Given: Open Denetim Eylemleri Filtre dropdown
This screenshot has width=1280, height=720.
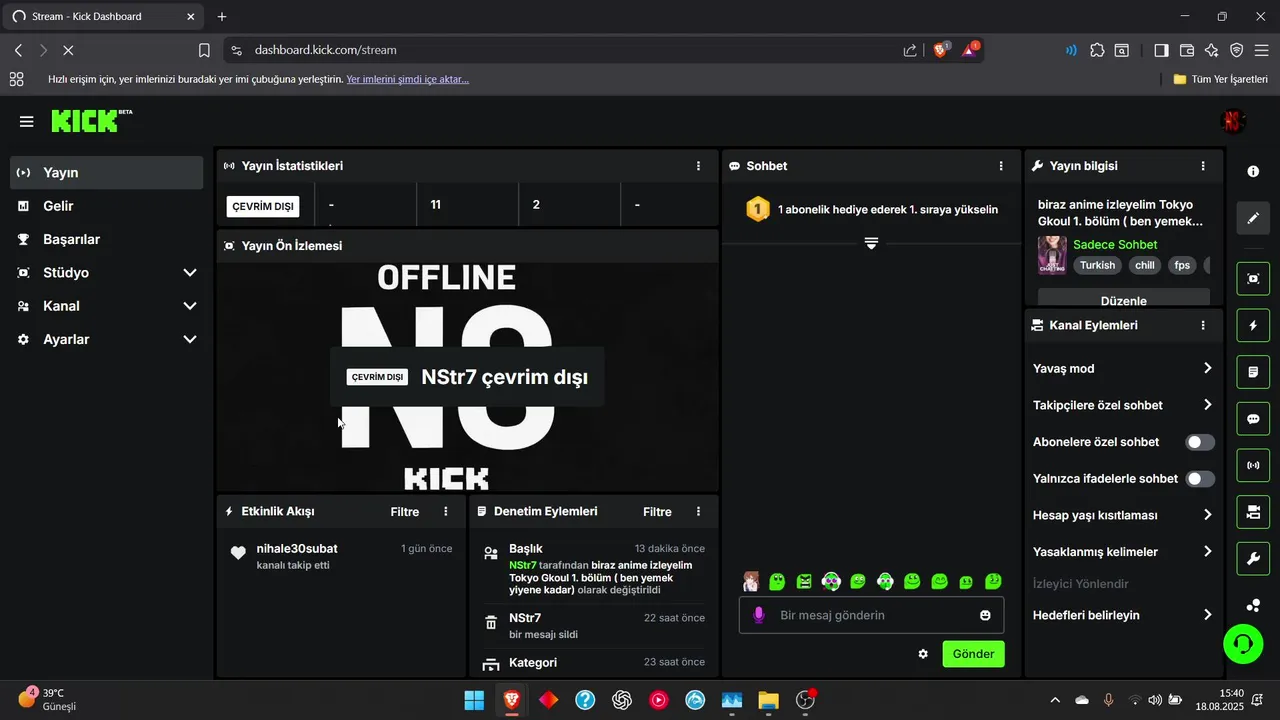Looking at the screenshot, I should pos(657,512).
